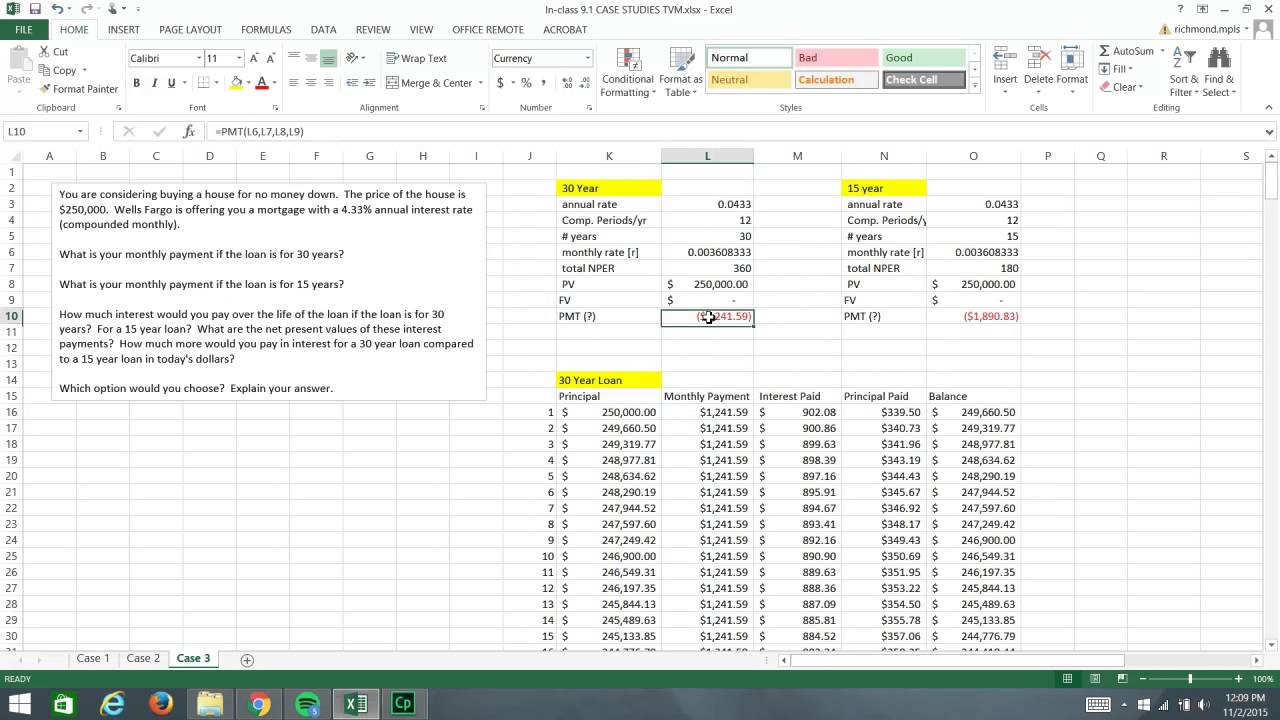The height and width of the screenshot is (720, 1280).
Task: Open the font size 11 dropdown
Action: tap(239, 58)
